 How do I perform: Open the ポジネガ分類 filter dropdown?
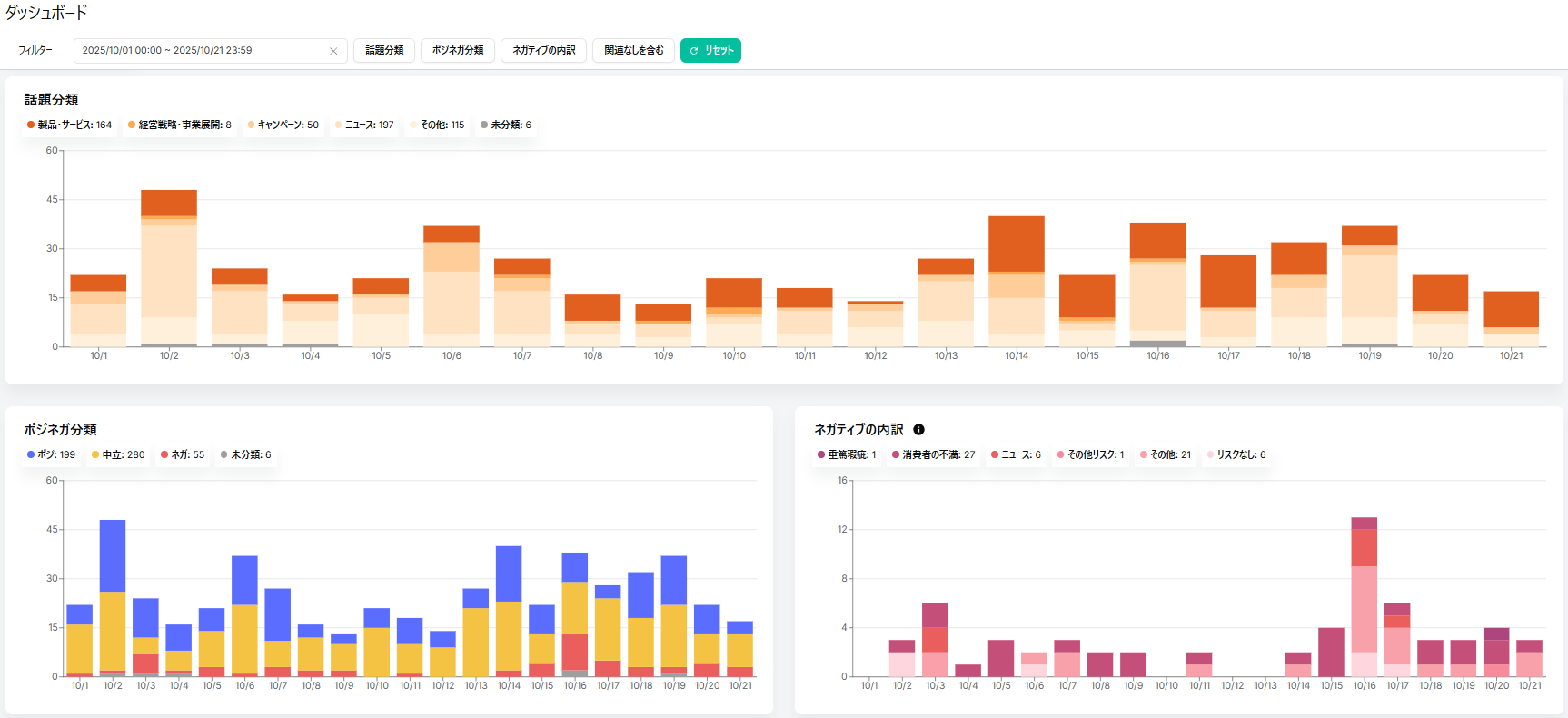(458, 51)
